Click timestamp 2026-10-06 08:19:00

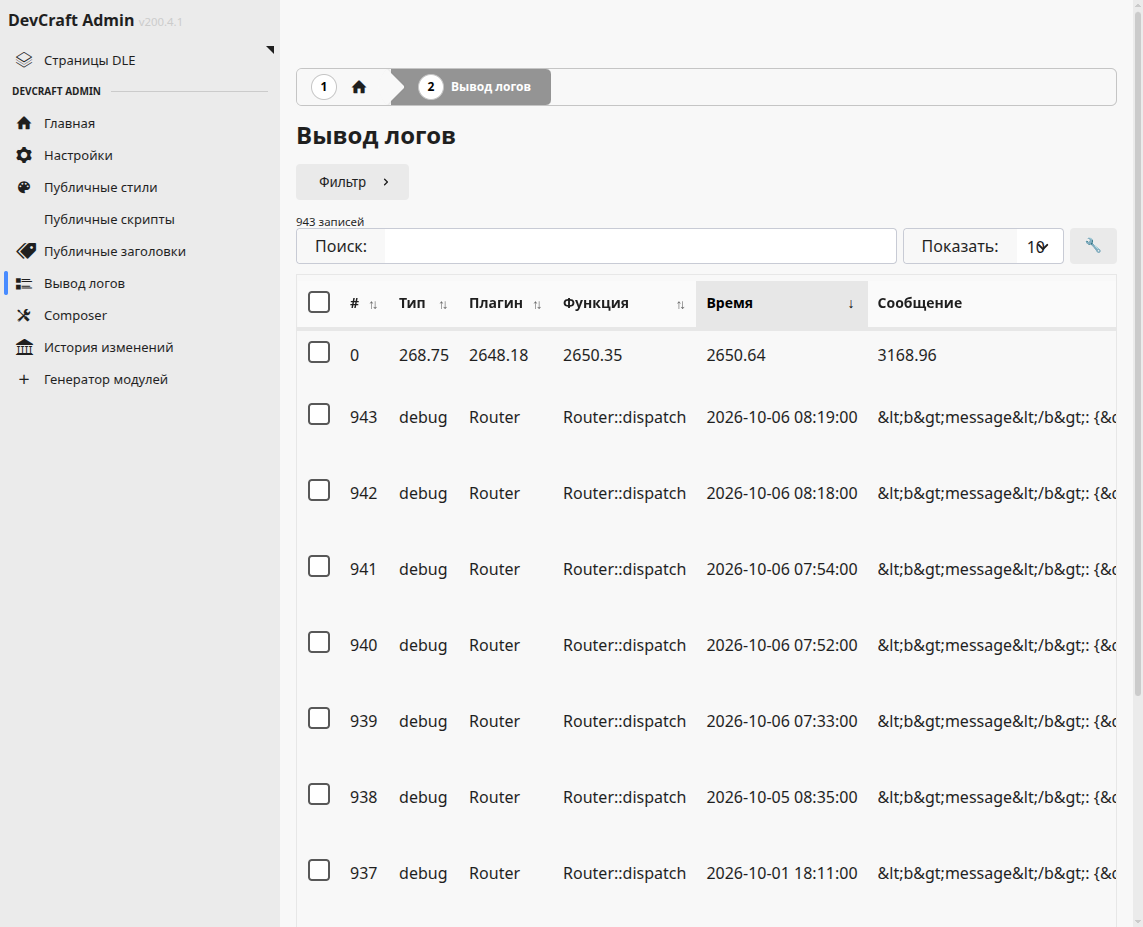point(781,418)
